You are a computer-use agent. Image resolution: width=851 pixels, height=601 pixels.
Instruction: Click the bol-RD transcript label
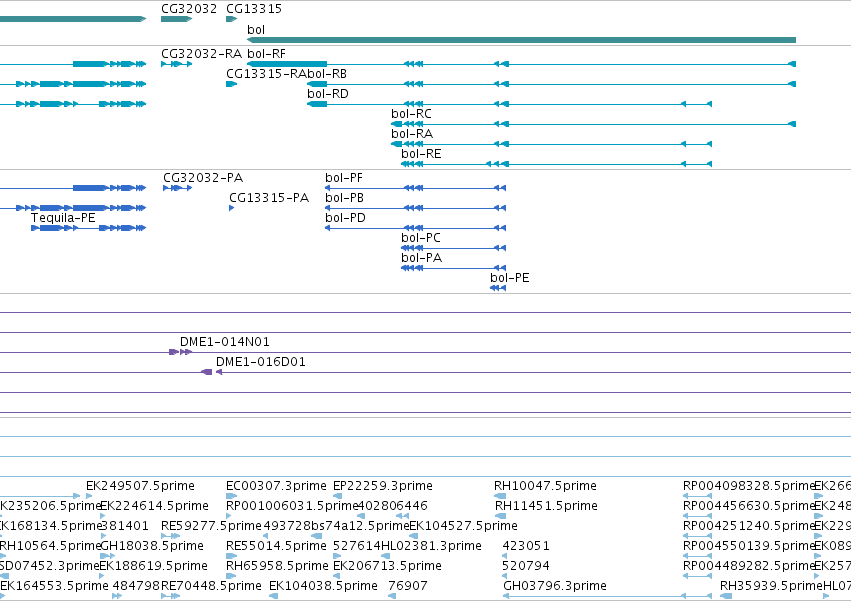pos(328,94)
